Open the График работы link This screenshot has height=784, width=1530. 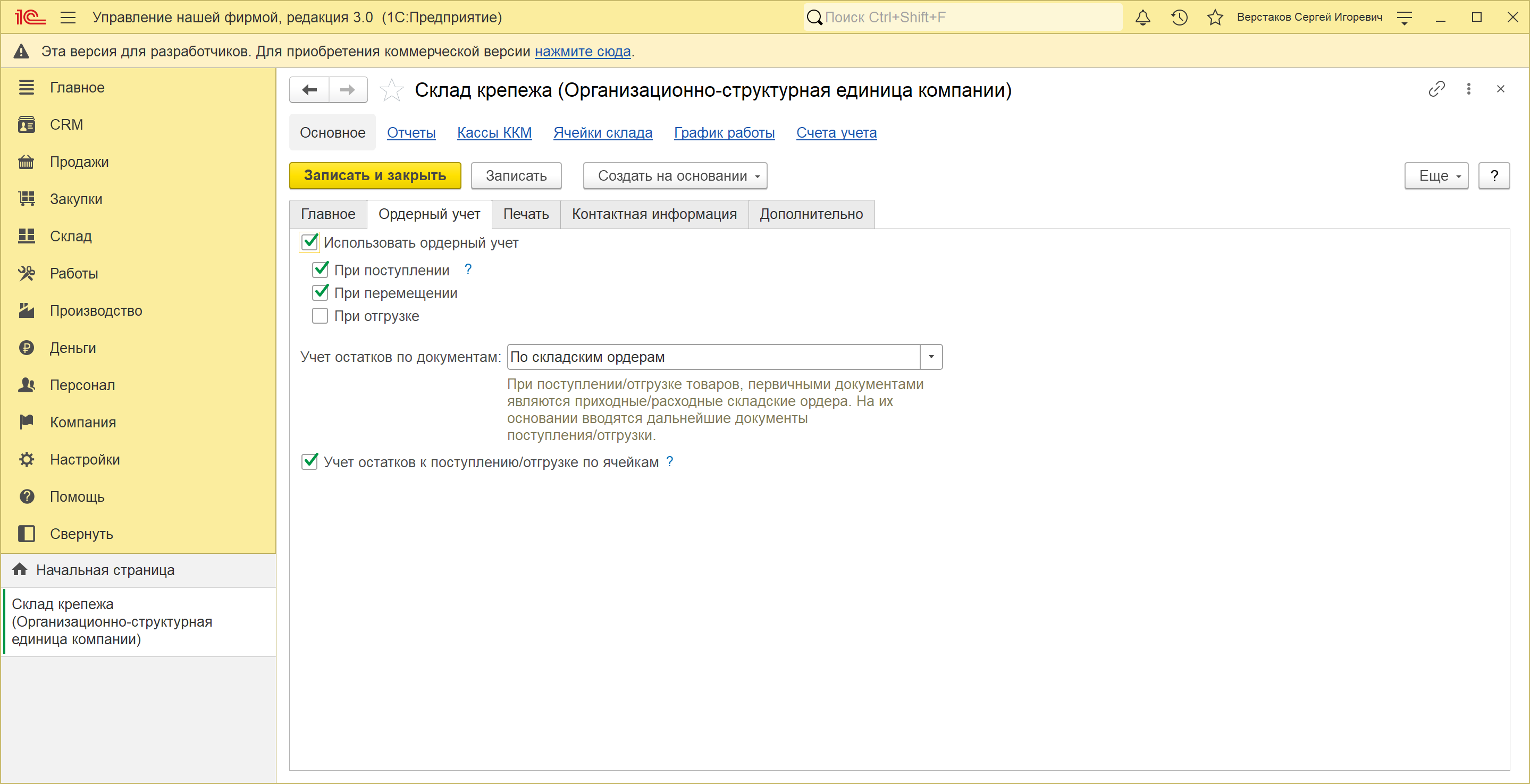(x=724, y=132)
